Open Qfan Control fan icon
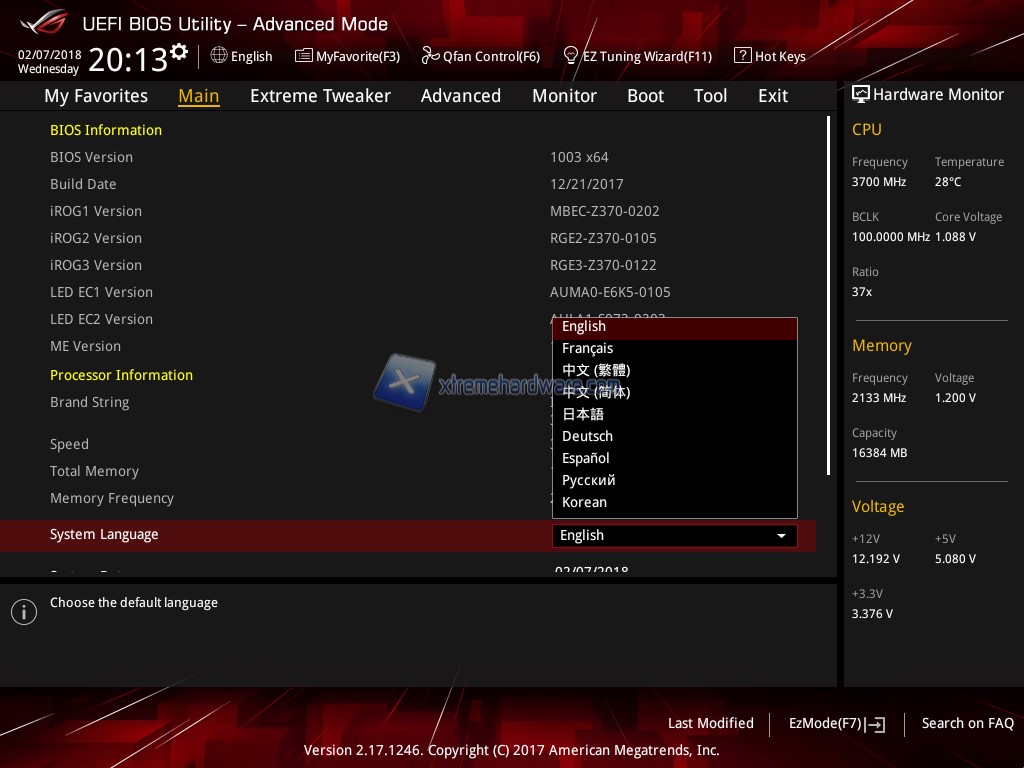 430,56
